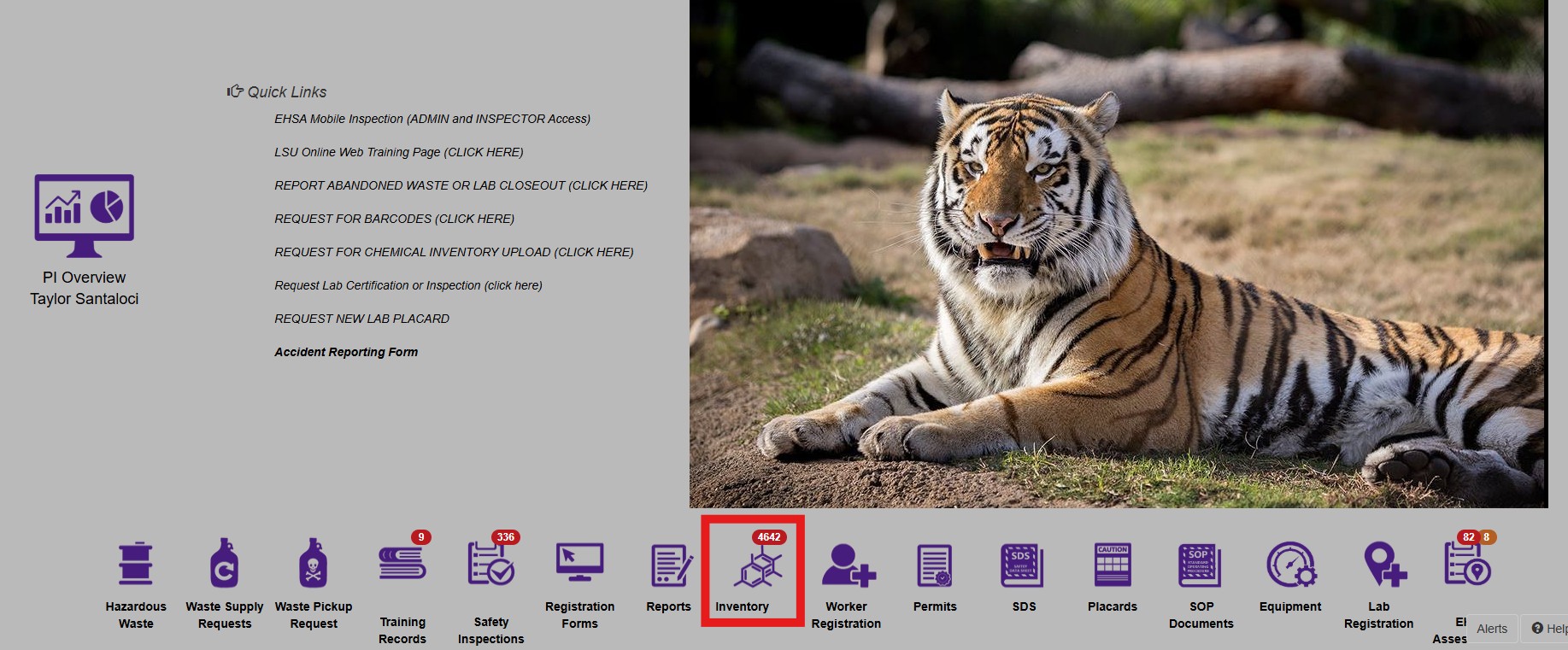
Task: Click the Registration Forms icon
Action: coord(580,565)
